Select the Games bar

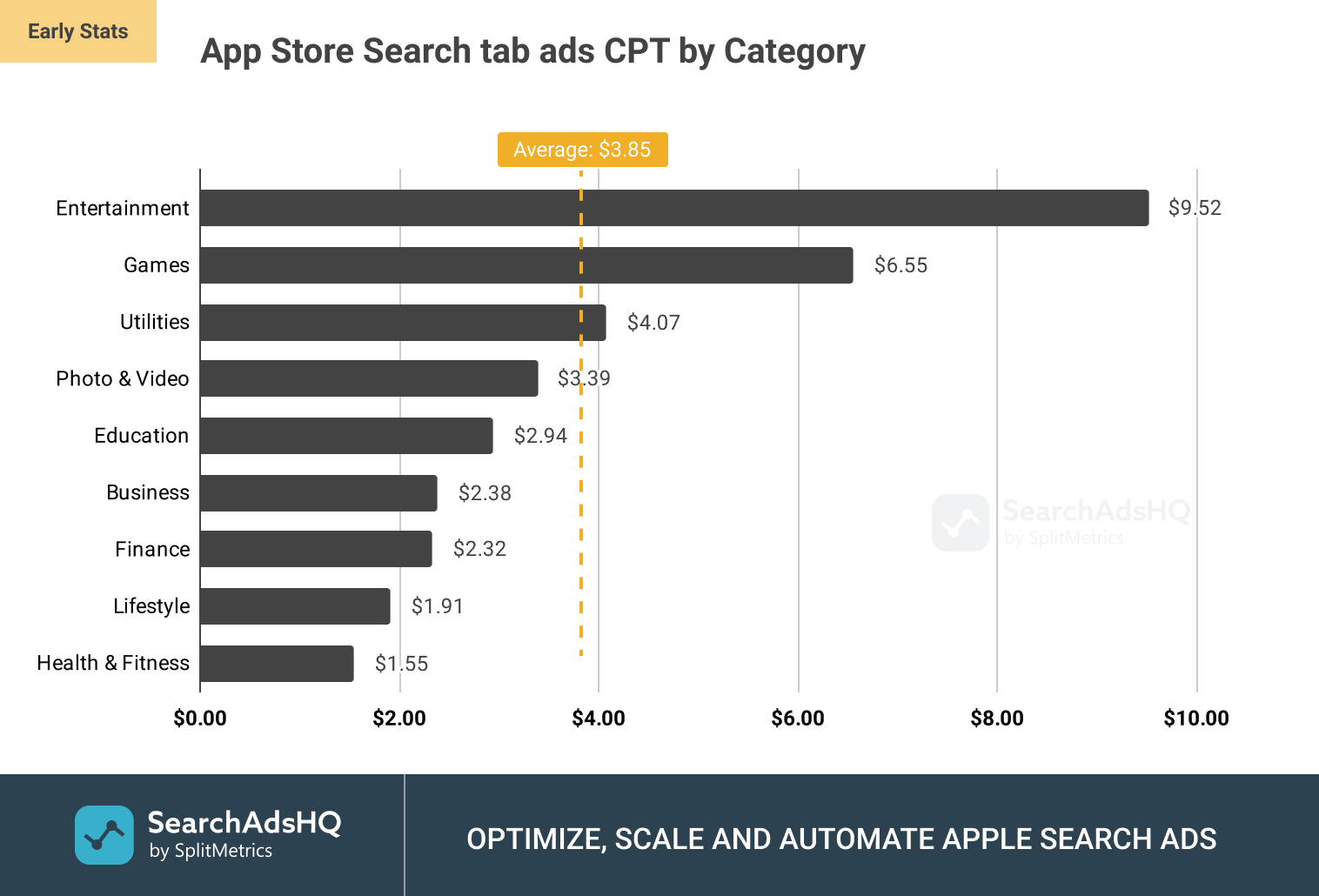tap(526, 265)
